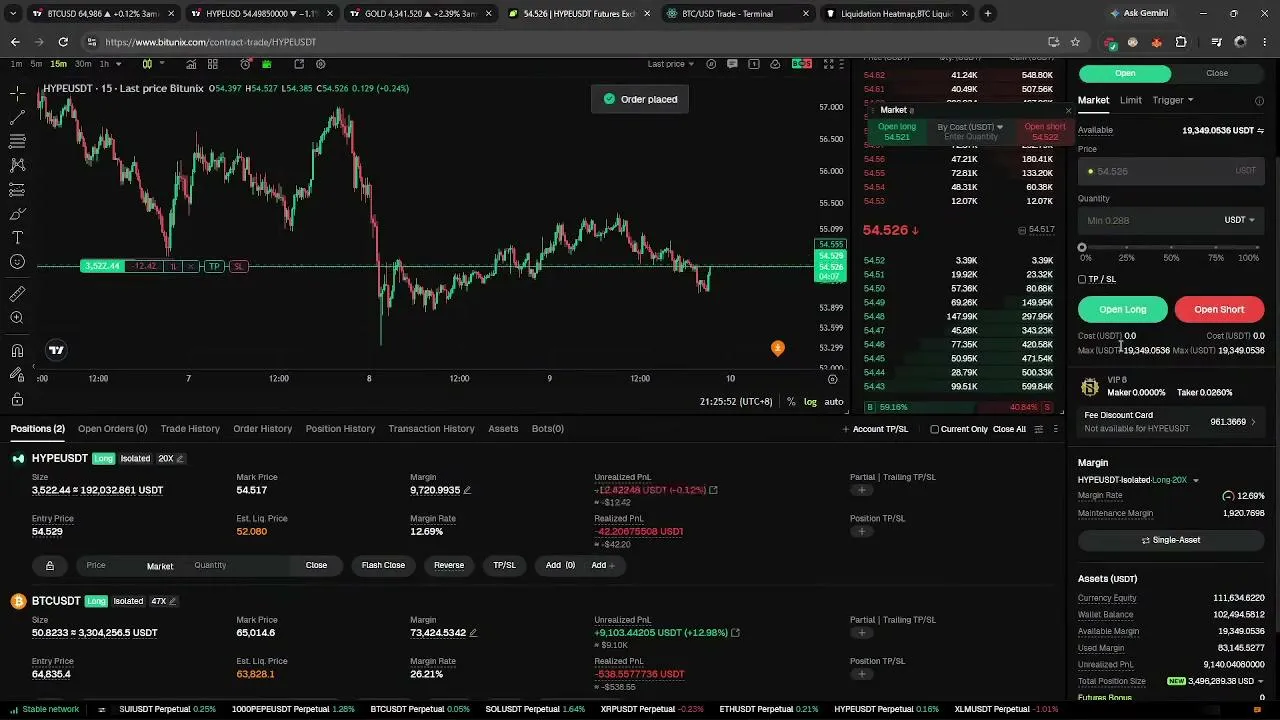Click the lock drawing mode pencil icon

[17, 374]
